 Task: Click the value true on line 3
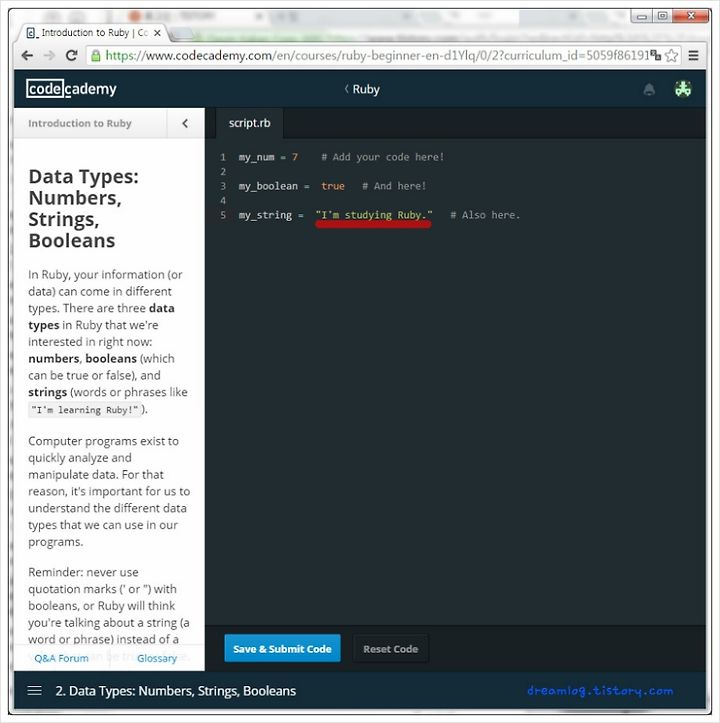pyautogui.click(x=333, y=186)
